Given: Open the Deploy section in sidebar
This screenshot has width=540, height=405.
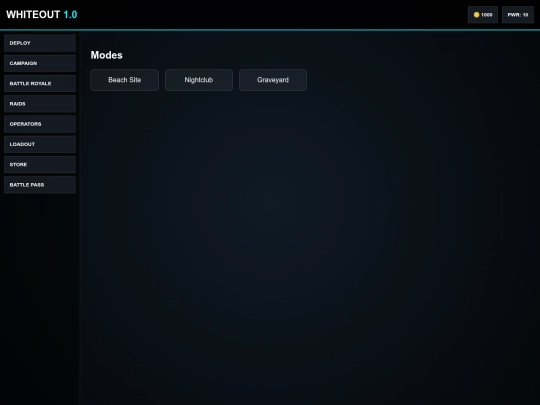Looking at the screenshot, I should [40, 43].
